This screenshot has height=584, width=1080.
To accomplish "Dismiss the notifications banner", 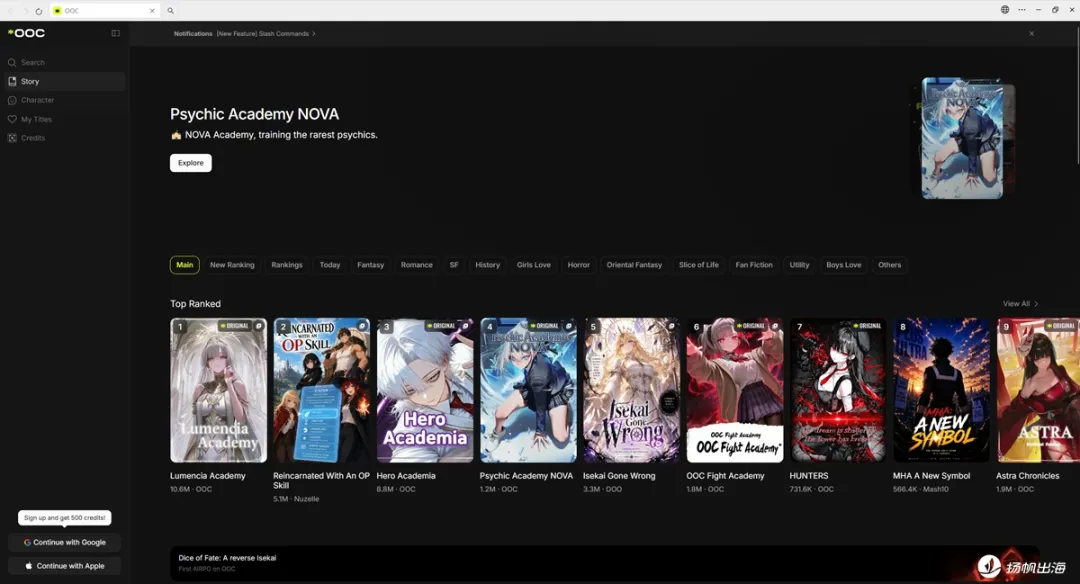I will [1031, 34].
